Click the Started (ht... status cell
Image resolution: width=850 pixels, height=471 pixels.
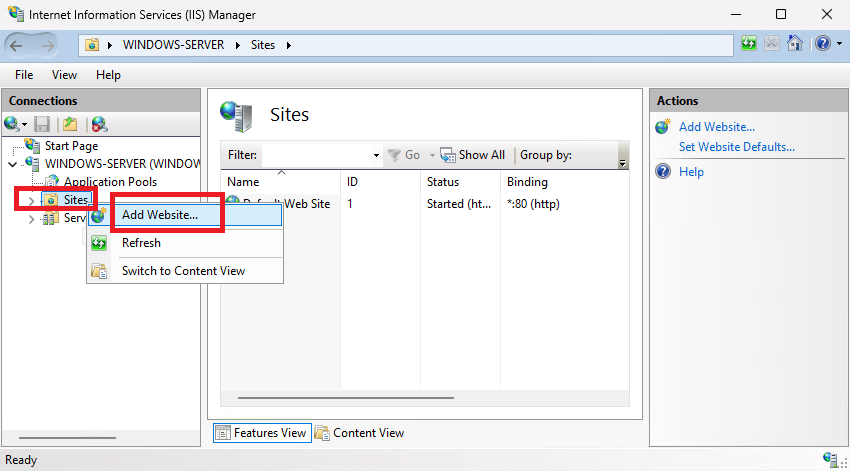[x=459, y=204]
